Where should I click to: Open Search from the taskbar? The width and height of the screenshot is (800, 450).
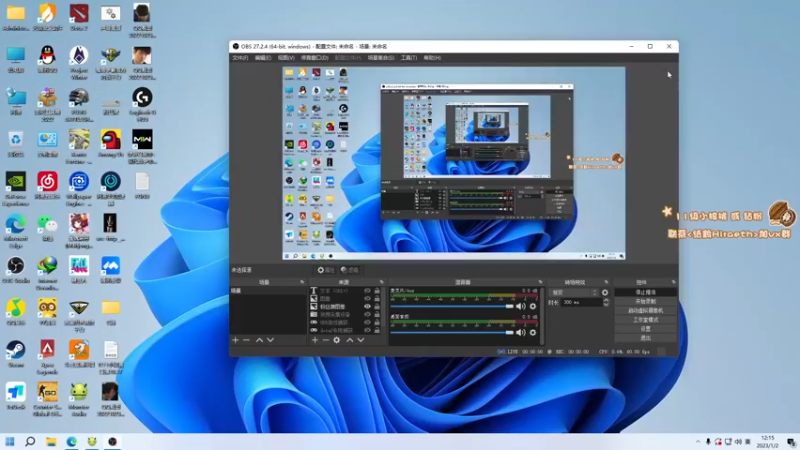(30, 441)
